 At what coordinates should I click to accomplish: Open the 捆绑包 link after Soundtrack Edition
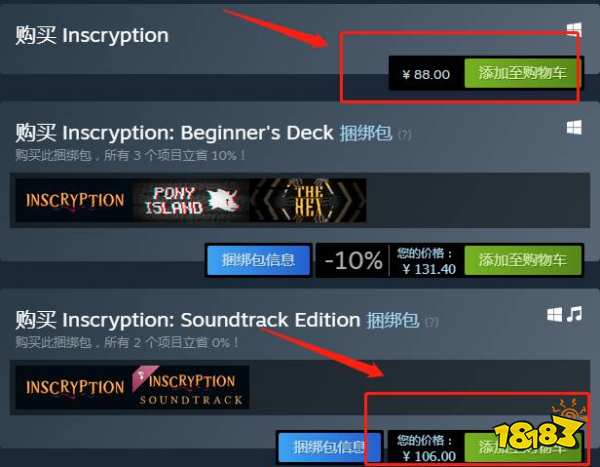tap(393, 320)
